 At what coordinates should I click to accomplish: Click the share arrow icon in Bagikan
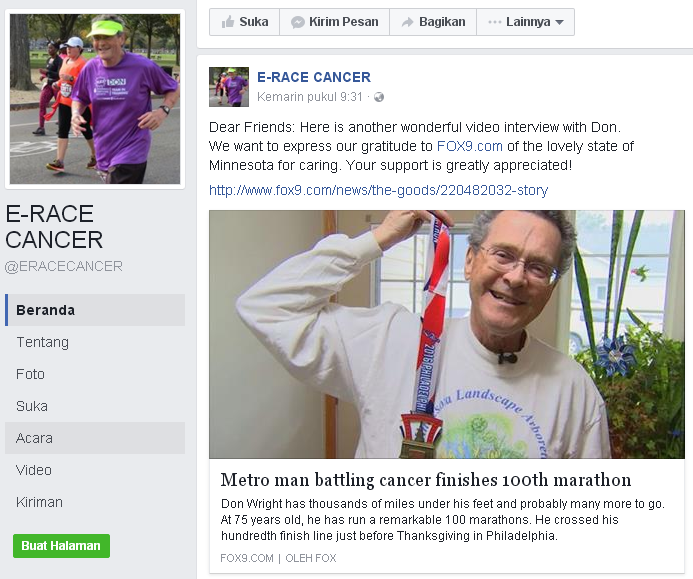click(407, 22)
